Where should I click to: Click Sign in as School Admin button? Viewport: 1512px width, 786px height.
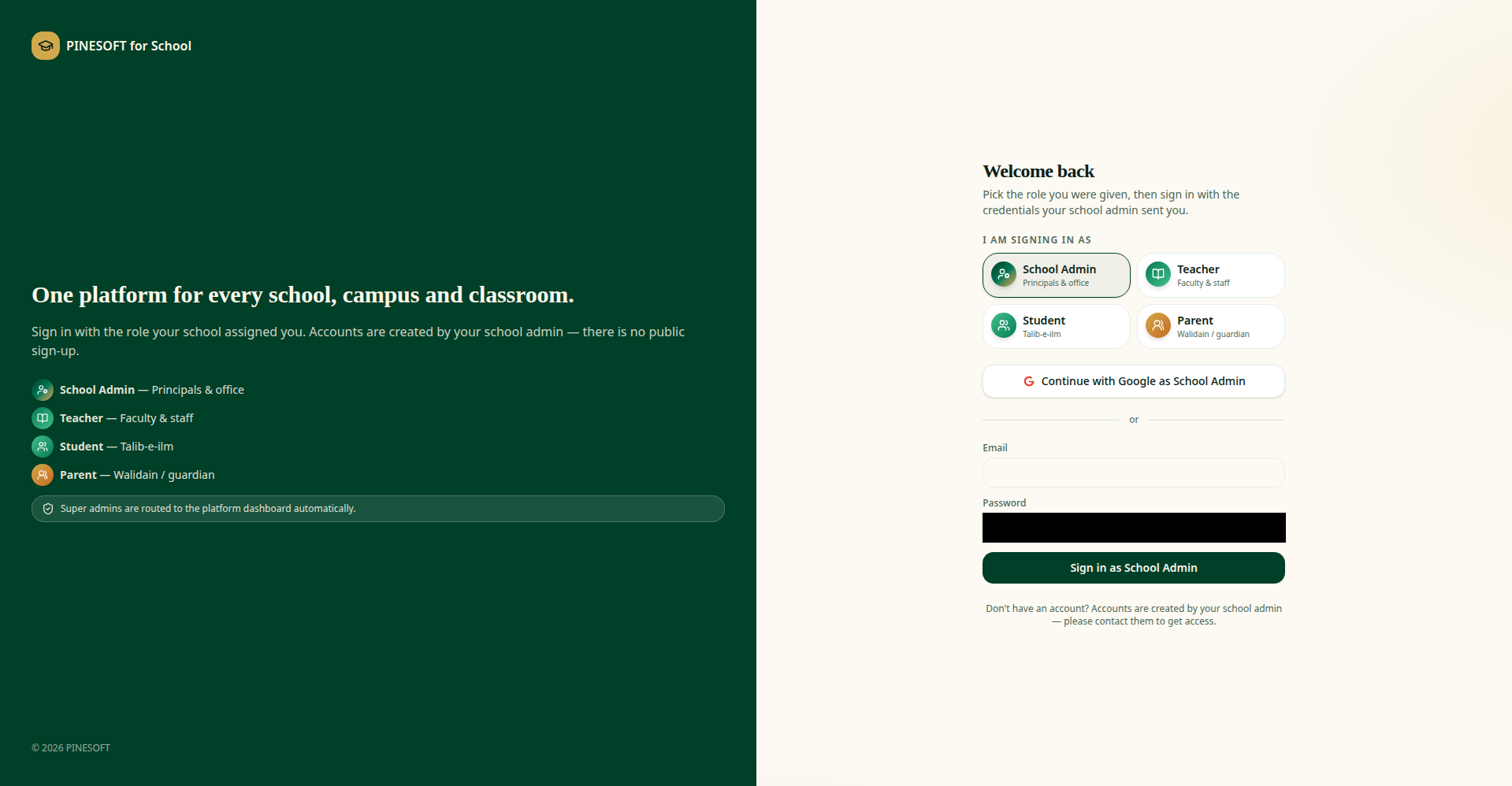tap(1134, 568)
